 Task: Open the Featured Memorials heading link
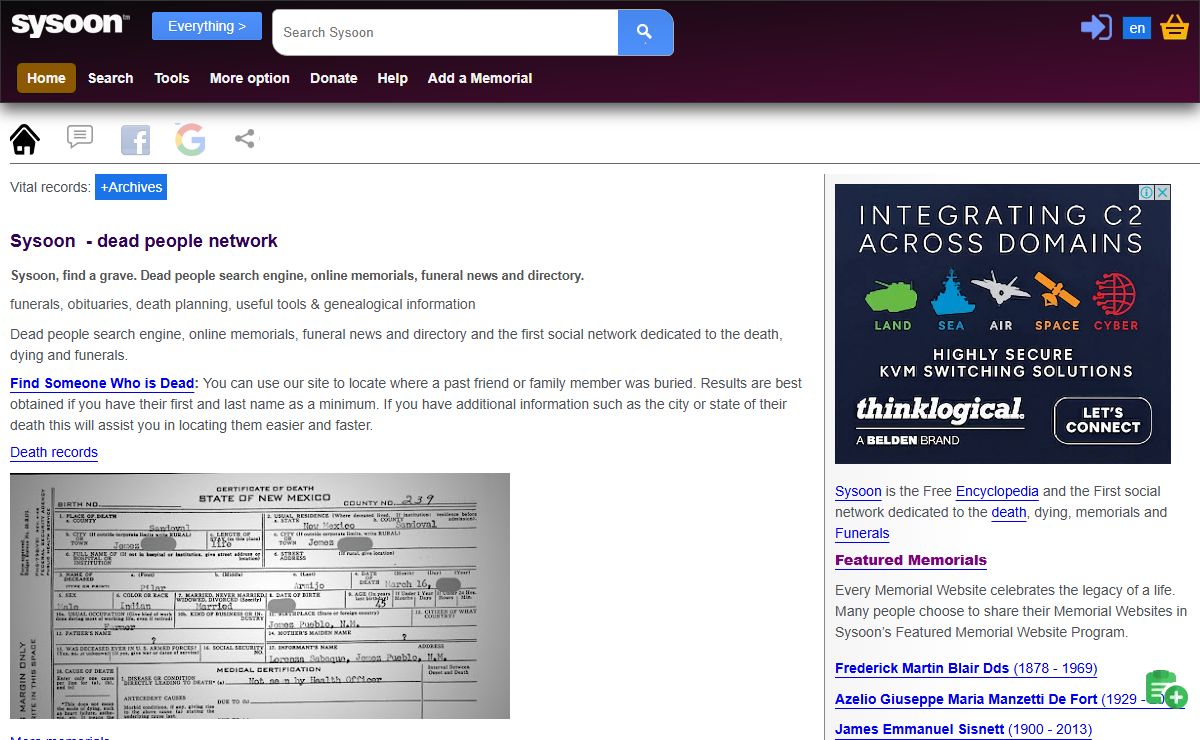pyautogui.click(x=911, y=560)
